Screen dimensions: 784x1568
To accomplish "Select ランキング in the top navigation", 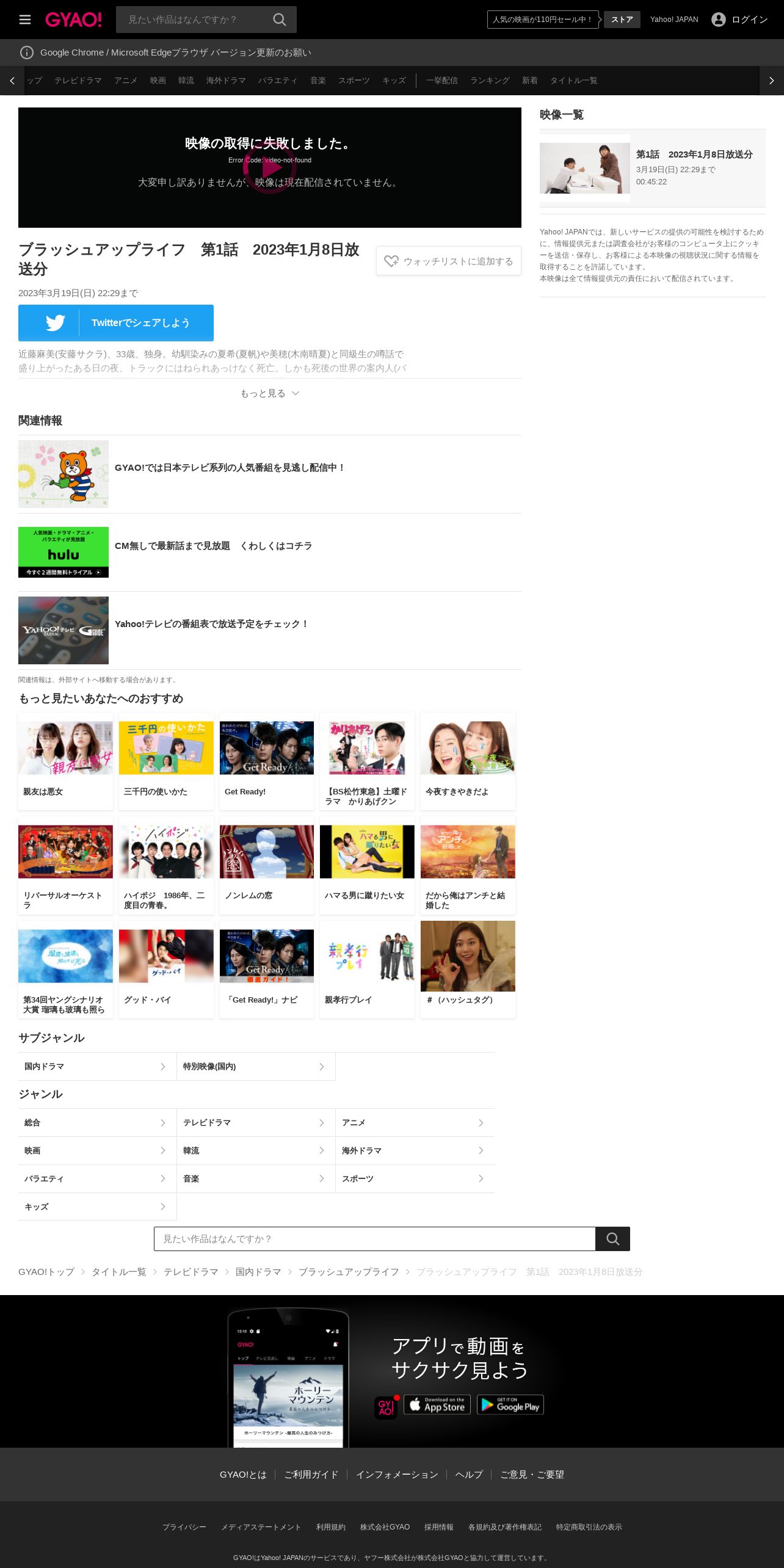I will (490, 81).
